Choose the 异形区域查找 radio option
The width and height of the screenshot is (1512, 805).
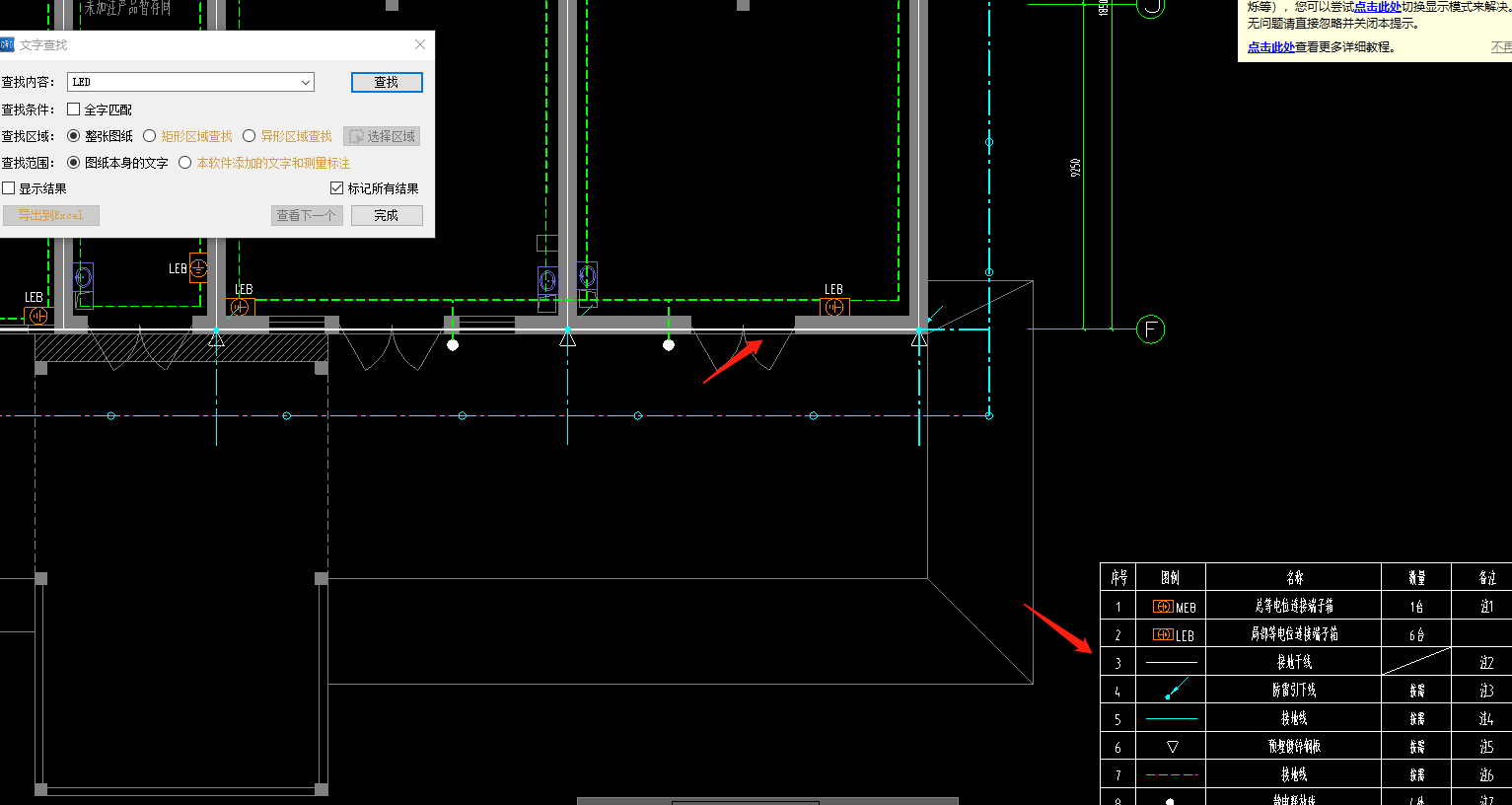[250, 136]
